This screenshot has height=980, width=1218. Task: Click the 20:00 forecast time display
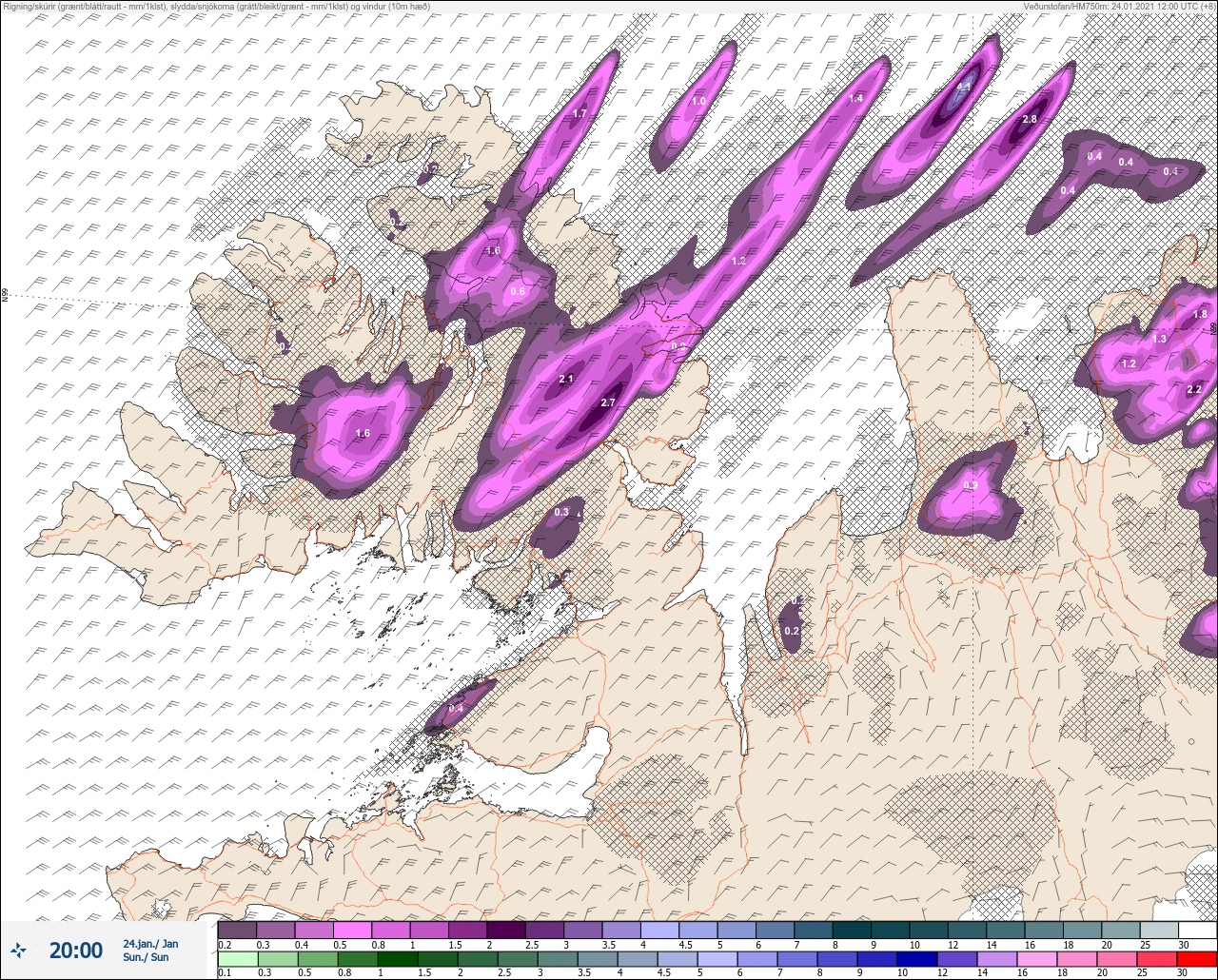[x=76, y=950]
